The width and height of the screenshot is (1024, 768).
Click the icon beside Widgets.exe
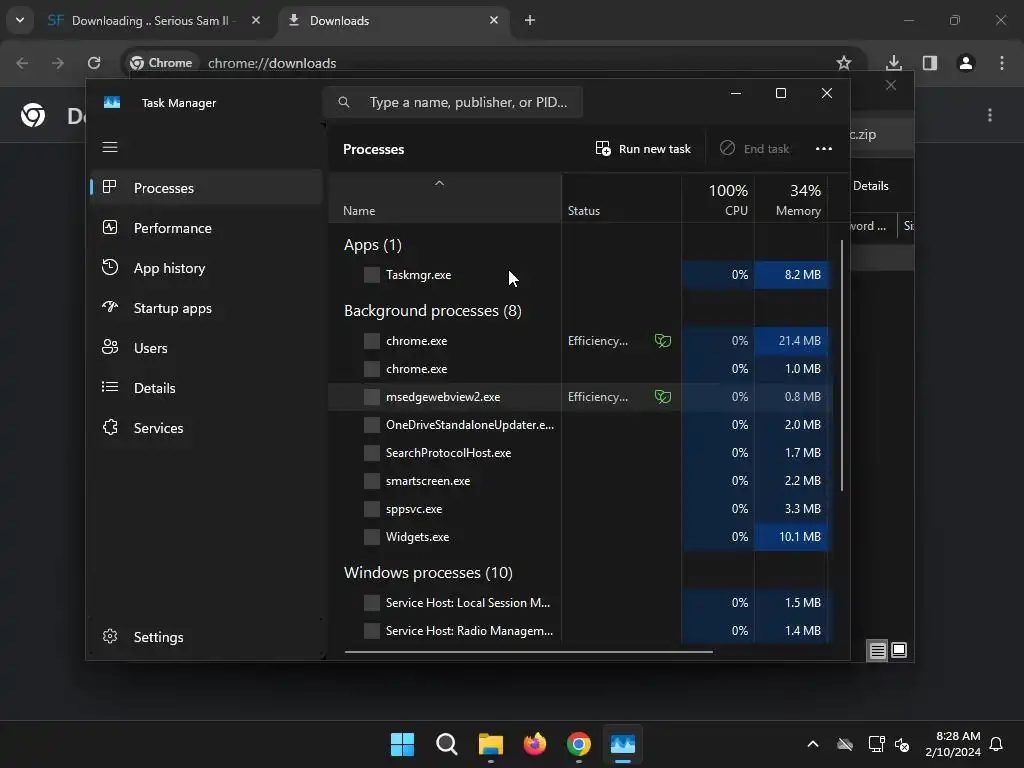click(372, 537)
